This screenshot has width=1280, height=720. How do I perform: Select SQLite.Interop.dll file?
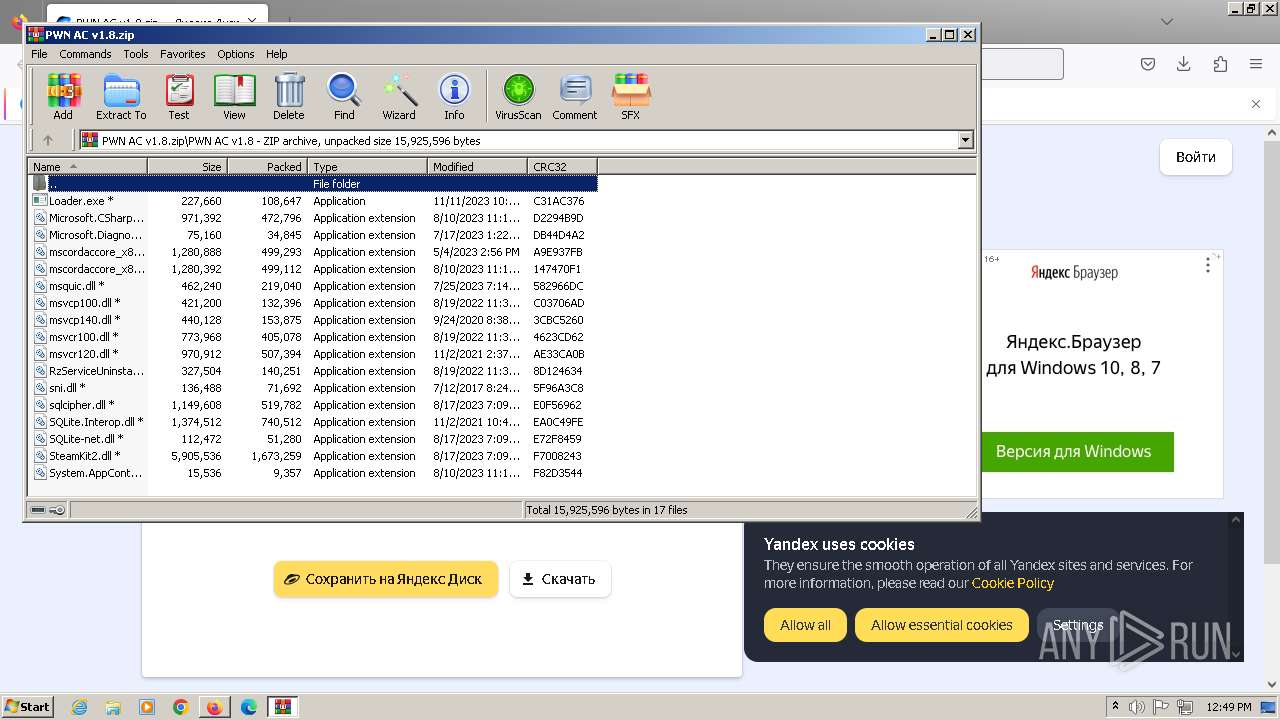pos(313,422)
